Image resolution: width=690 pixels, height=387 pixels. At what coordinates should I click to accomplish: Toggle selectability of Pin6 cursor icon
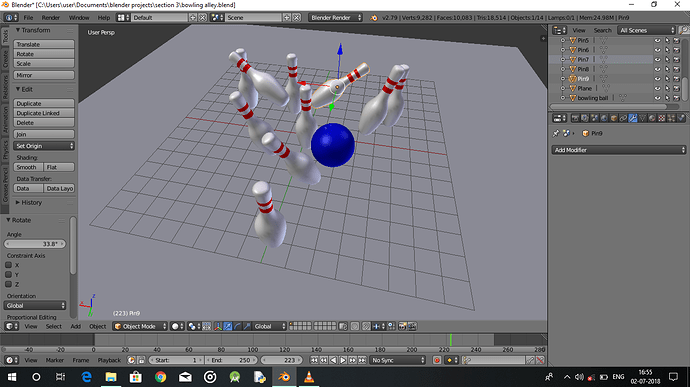click(667, 50)
